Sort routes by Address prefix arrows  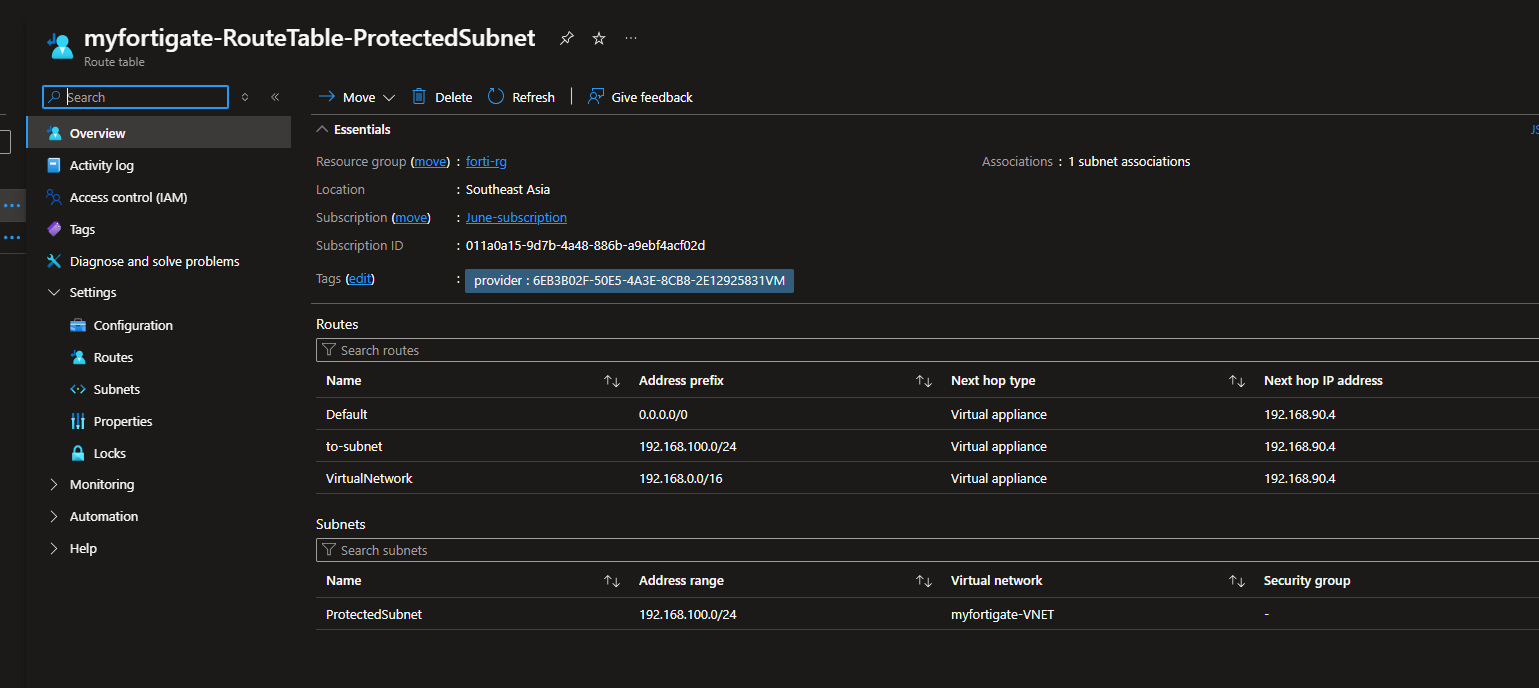tap(924, 381)
